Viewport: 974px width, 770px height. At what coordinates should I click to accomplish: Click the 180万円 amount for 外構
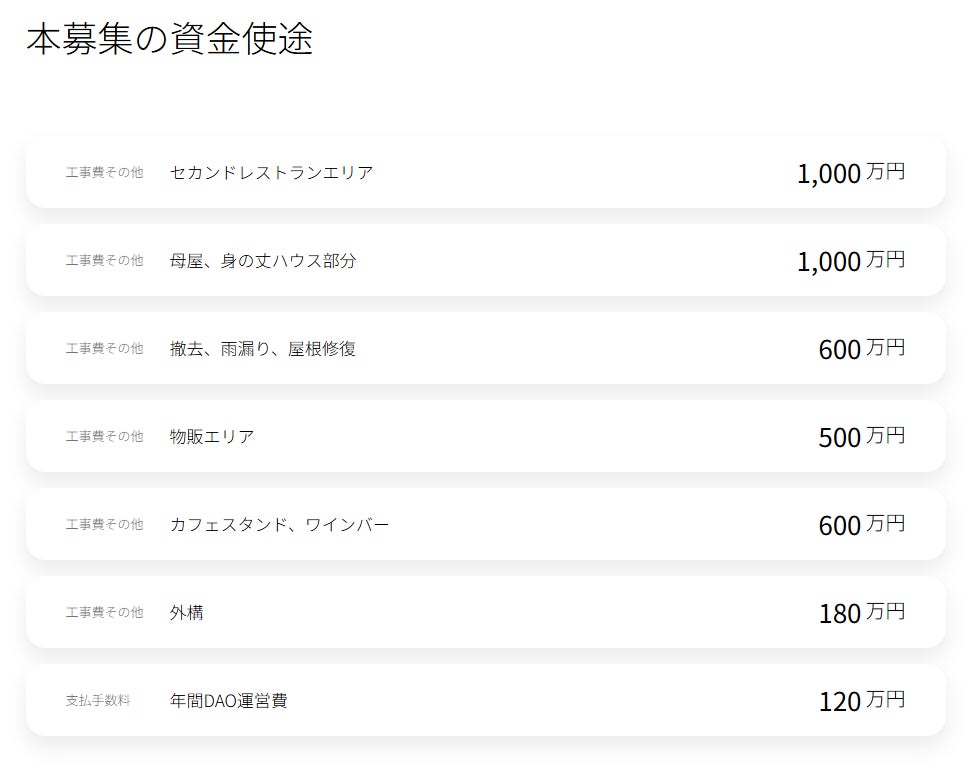860,613
